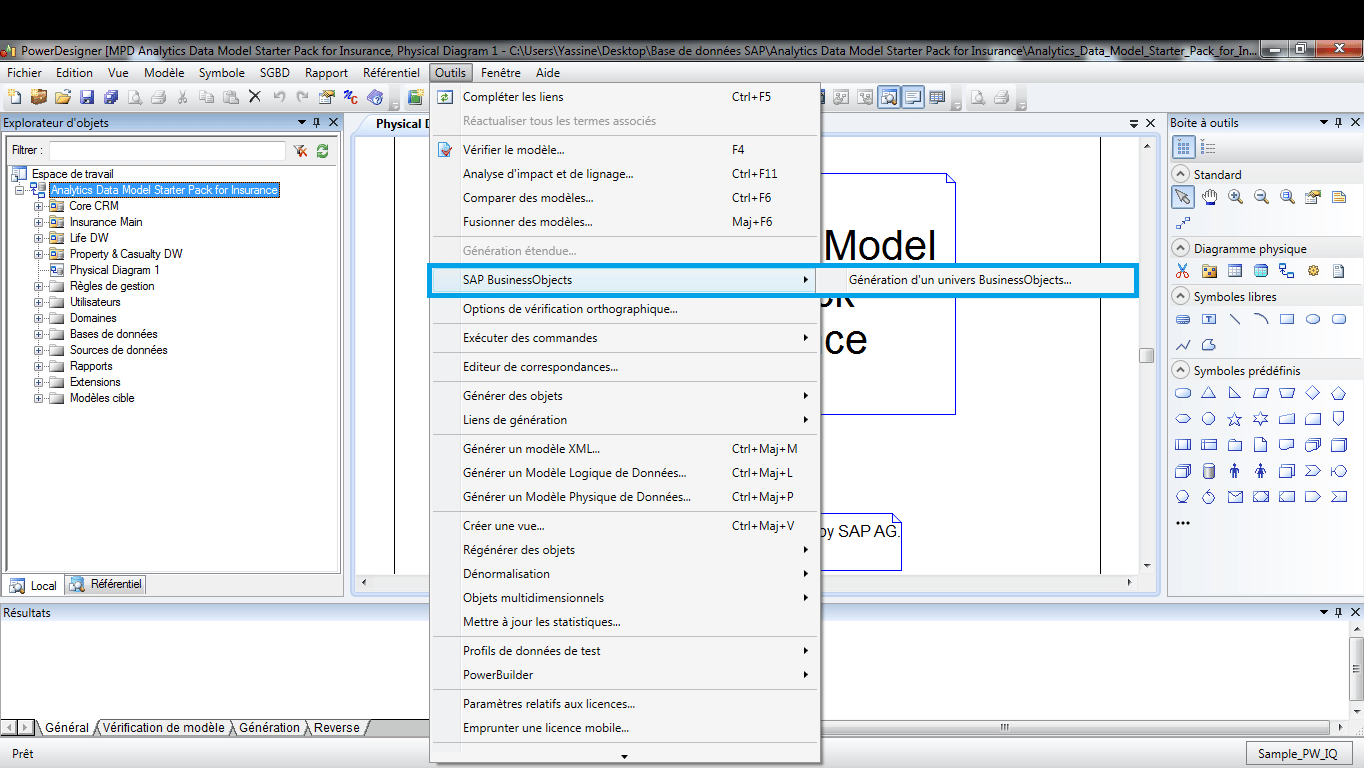Collapse the Symboles prédéfinis section
Screen dimensions: 1364x768
click(x=1180, y=371)
